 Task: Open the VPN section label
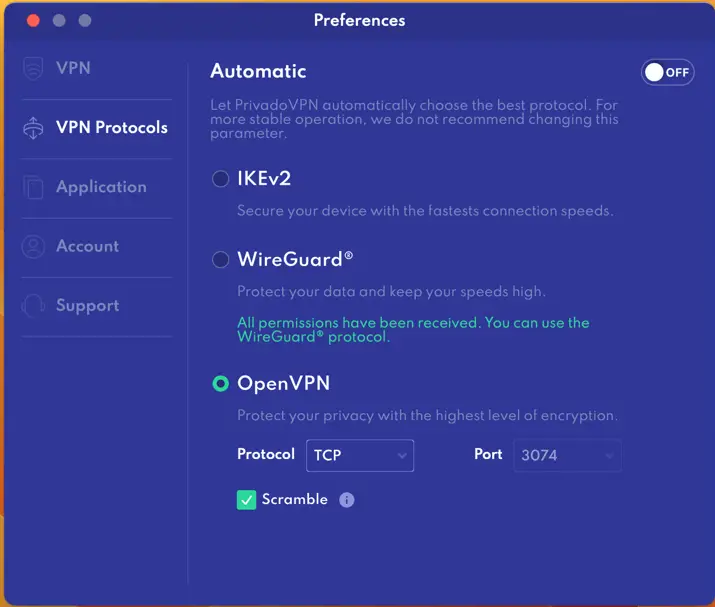[73, 68]
